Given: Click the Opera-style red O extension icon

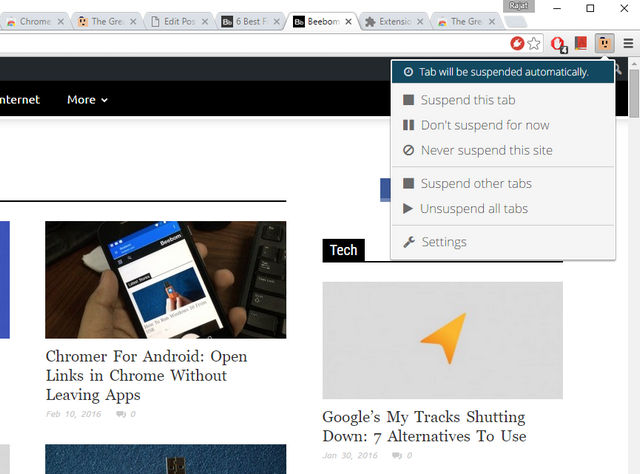Looking at the screenshot, I should pos(558,44).
